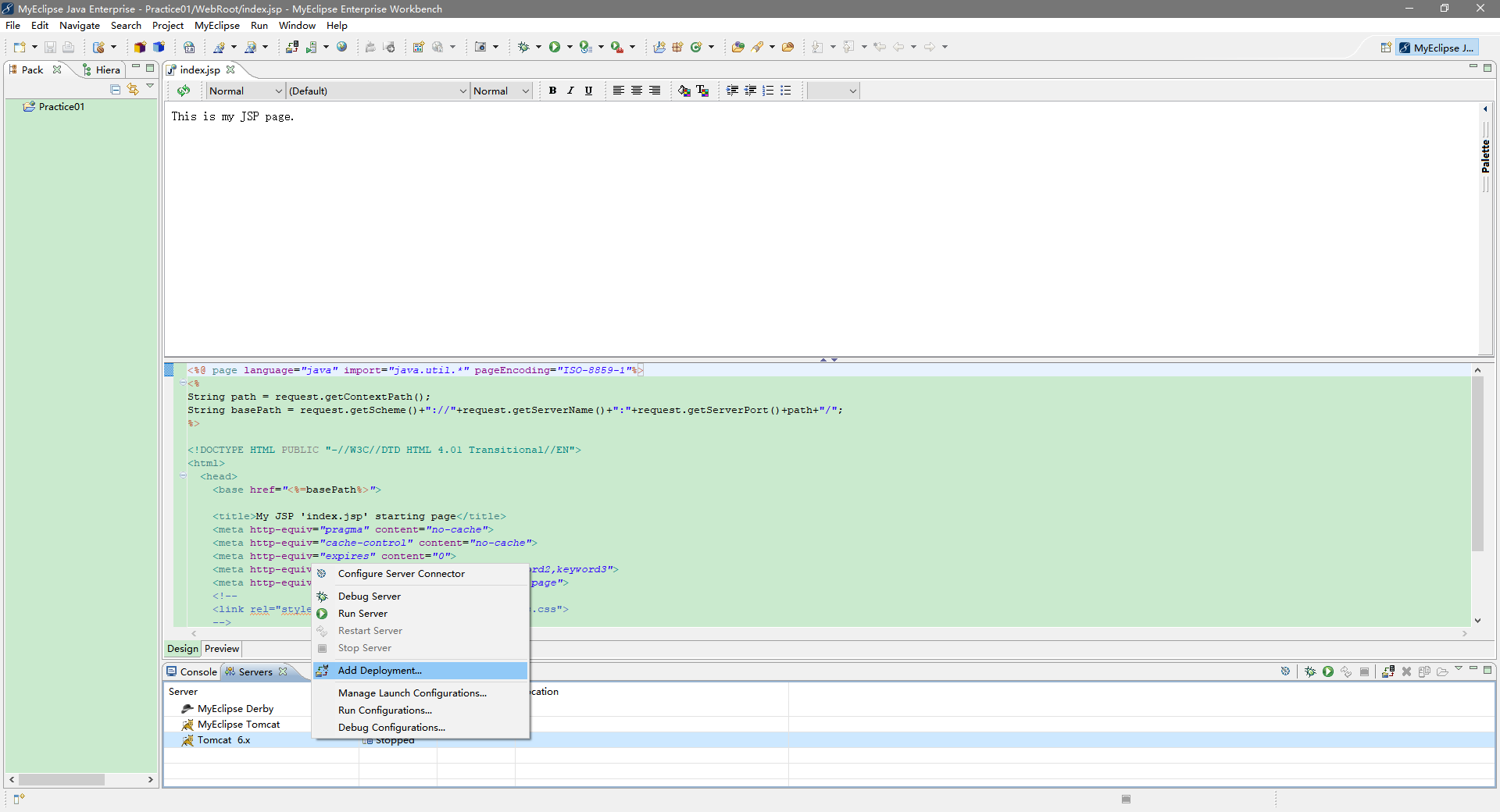1500x812 pixels.
Task: Click the Search toolbar icon with dropdown
Action: (757, 47)
